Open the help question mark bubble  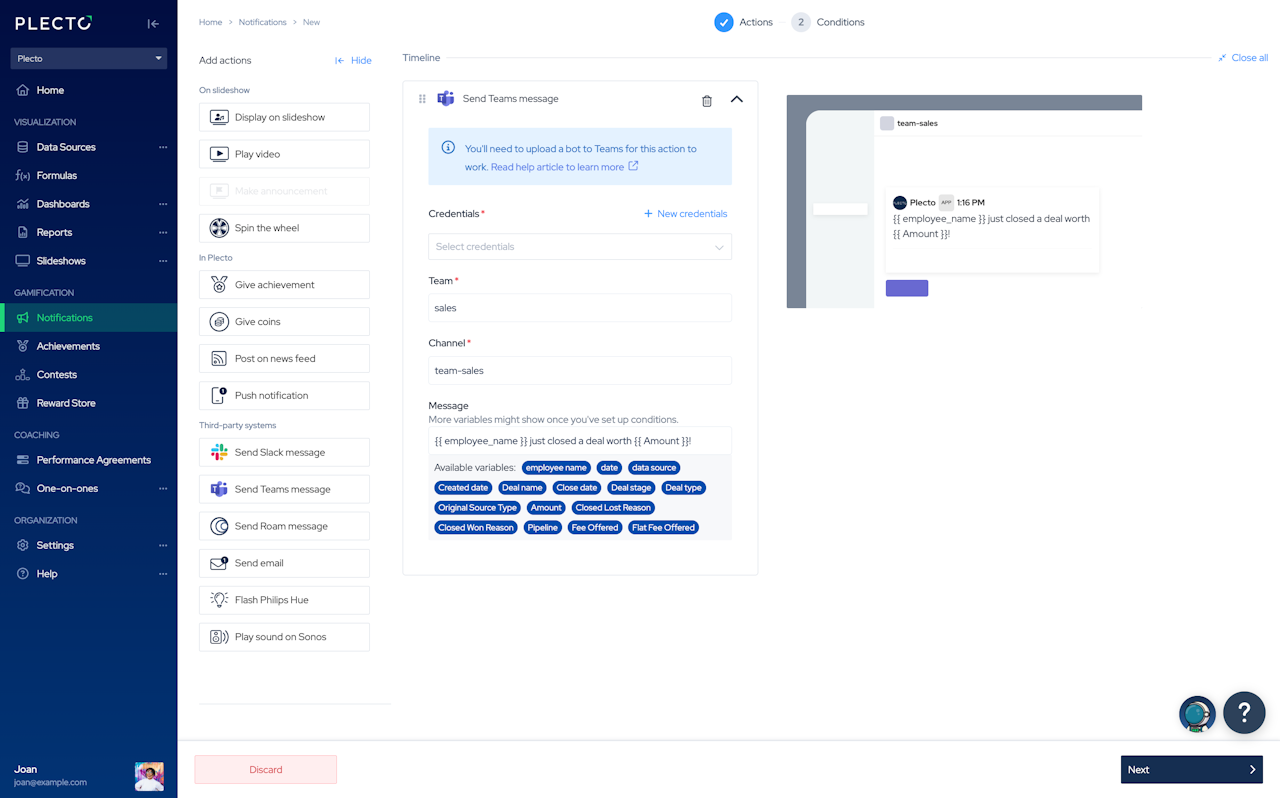(x=1244, y=713)
